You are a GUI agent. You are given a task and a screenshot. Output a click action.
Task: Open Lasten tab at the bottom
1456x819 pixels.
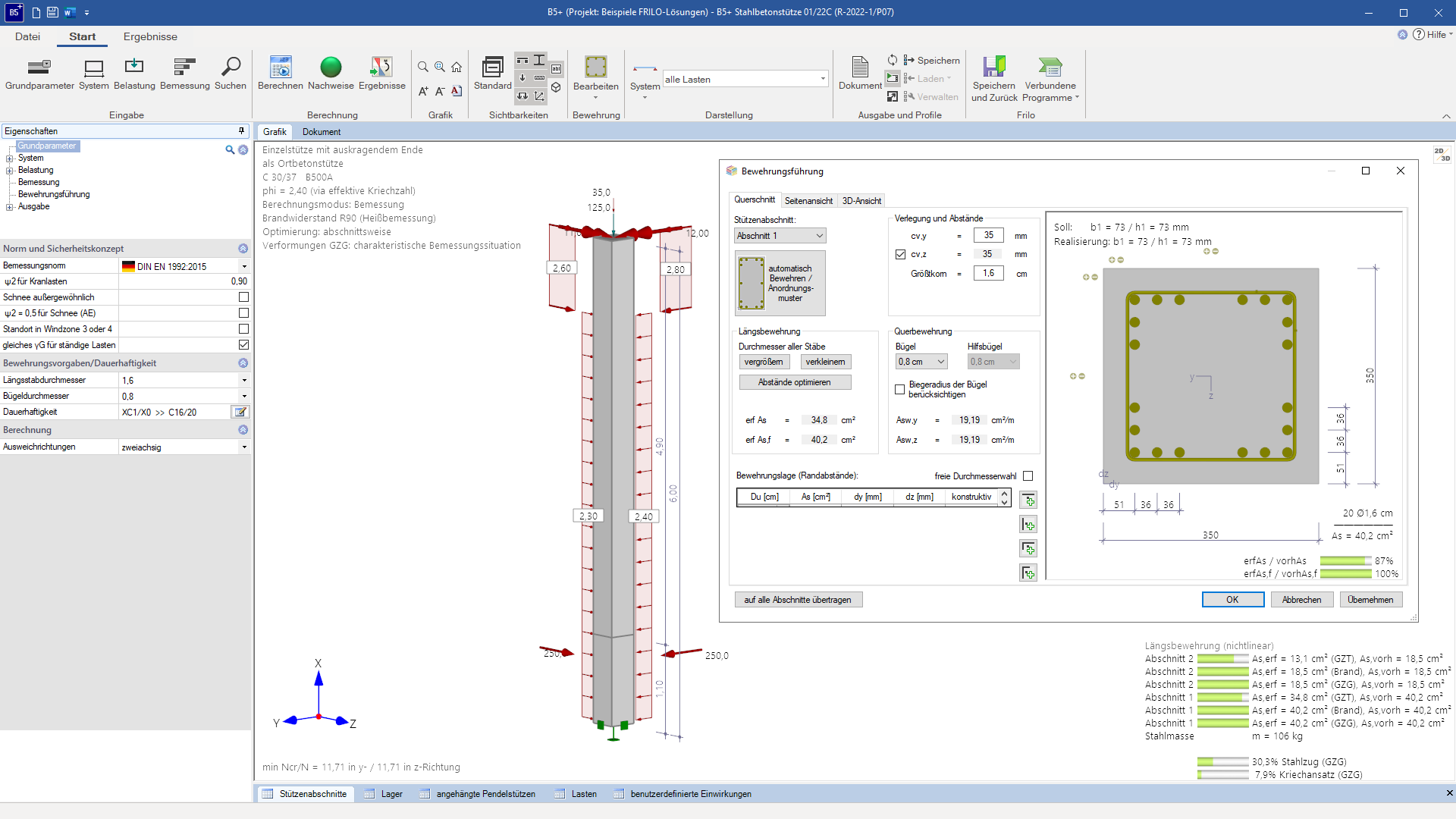click(576, 794)
